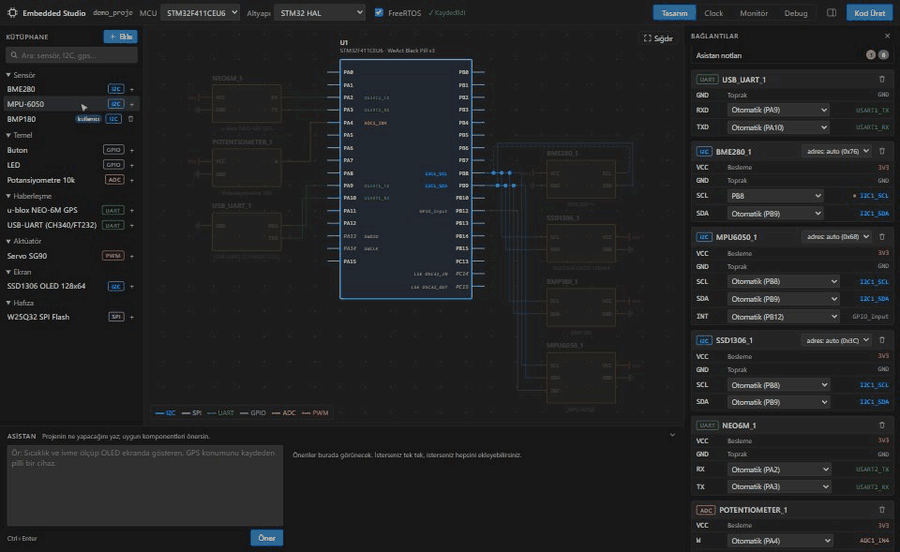Screen dimensions: 900x552
Task: Click Öner suggest button
Action: click(x=267, y=538)
